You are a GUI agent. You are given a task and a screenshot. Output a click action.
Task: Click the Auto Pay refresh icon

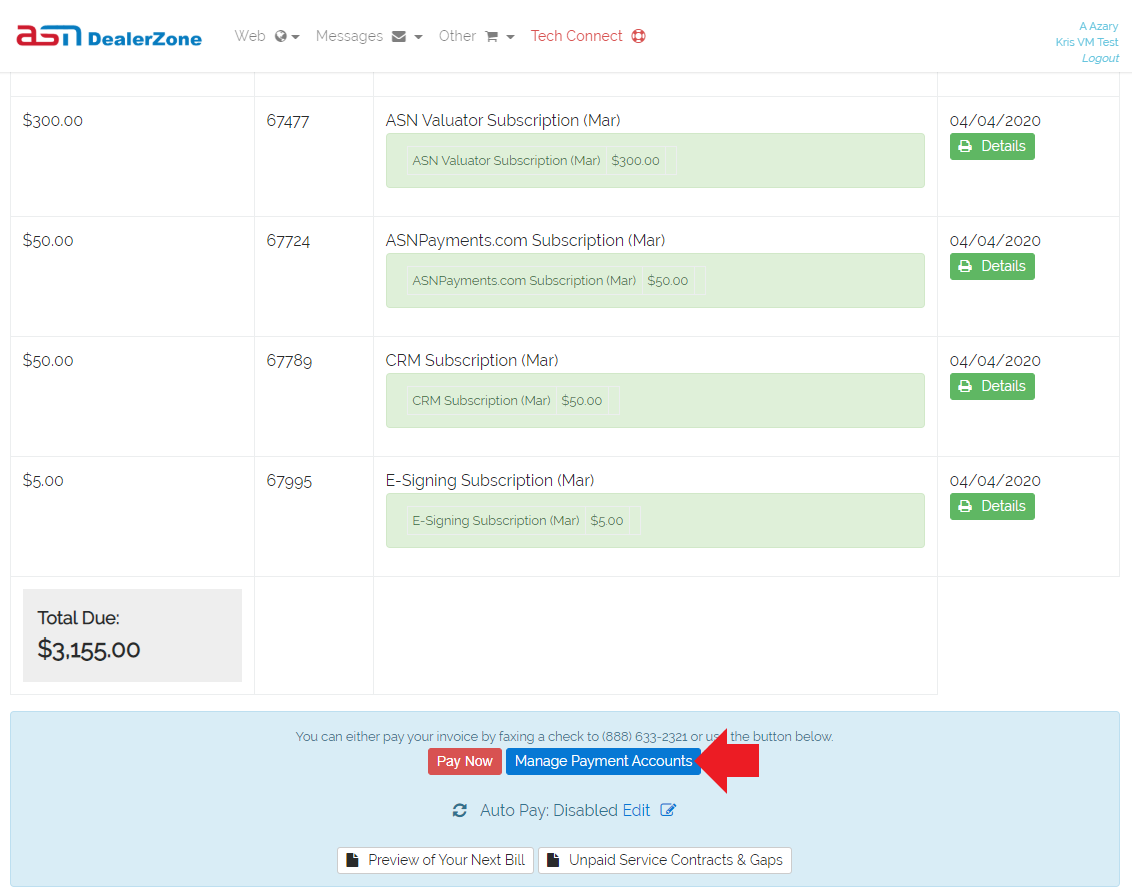pos(460,811)
